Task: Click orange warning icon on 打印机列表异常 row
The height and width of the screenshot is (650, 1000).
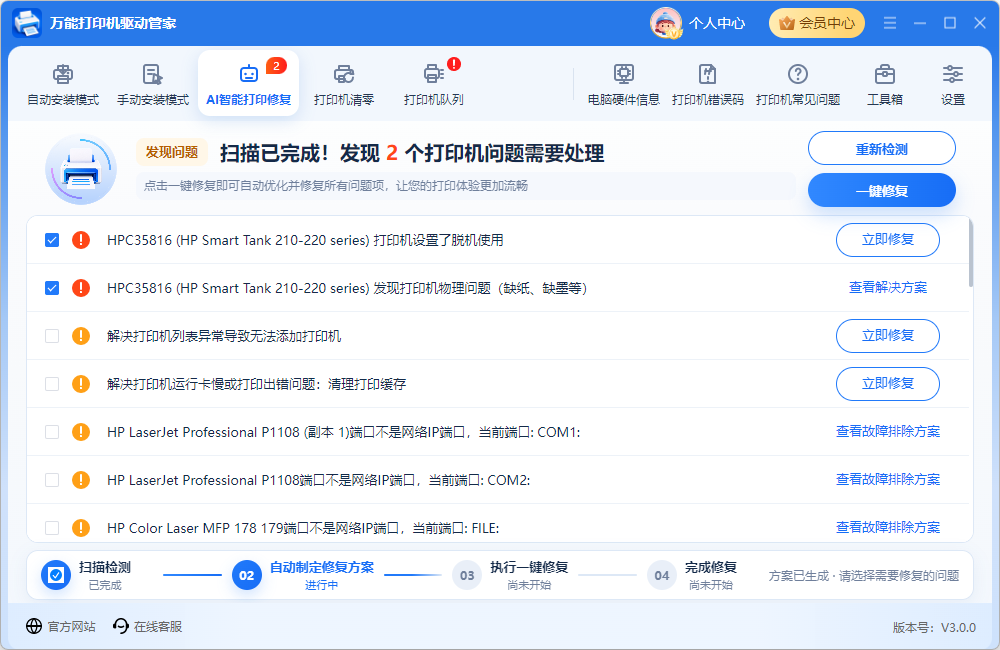Action: [x=81, y=336]
